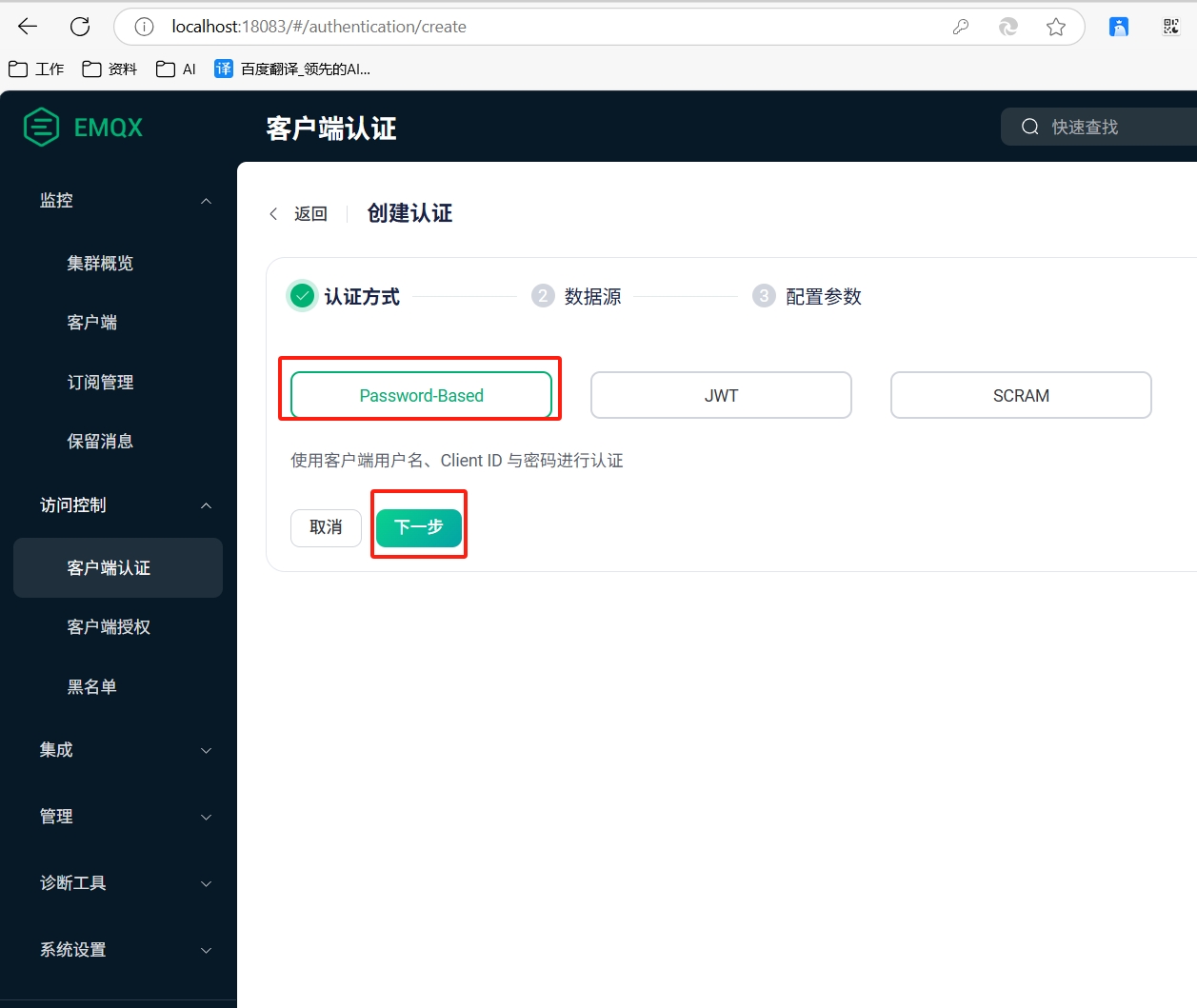
Task: Click 返回 to go back
Action: coord(310,214)
